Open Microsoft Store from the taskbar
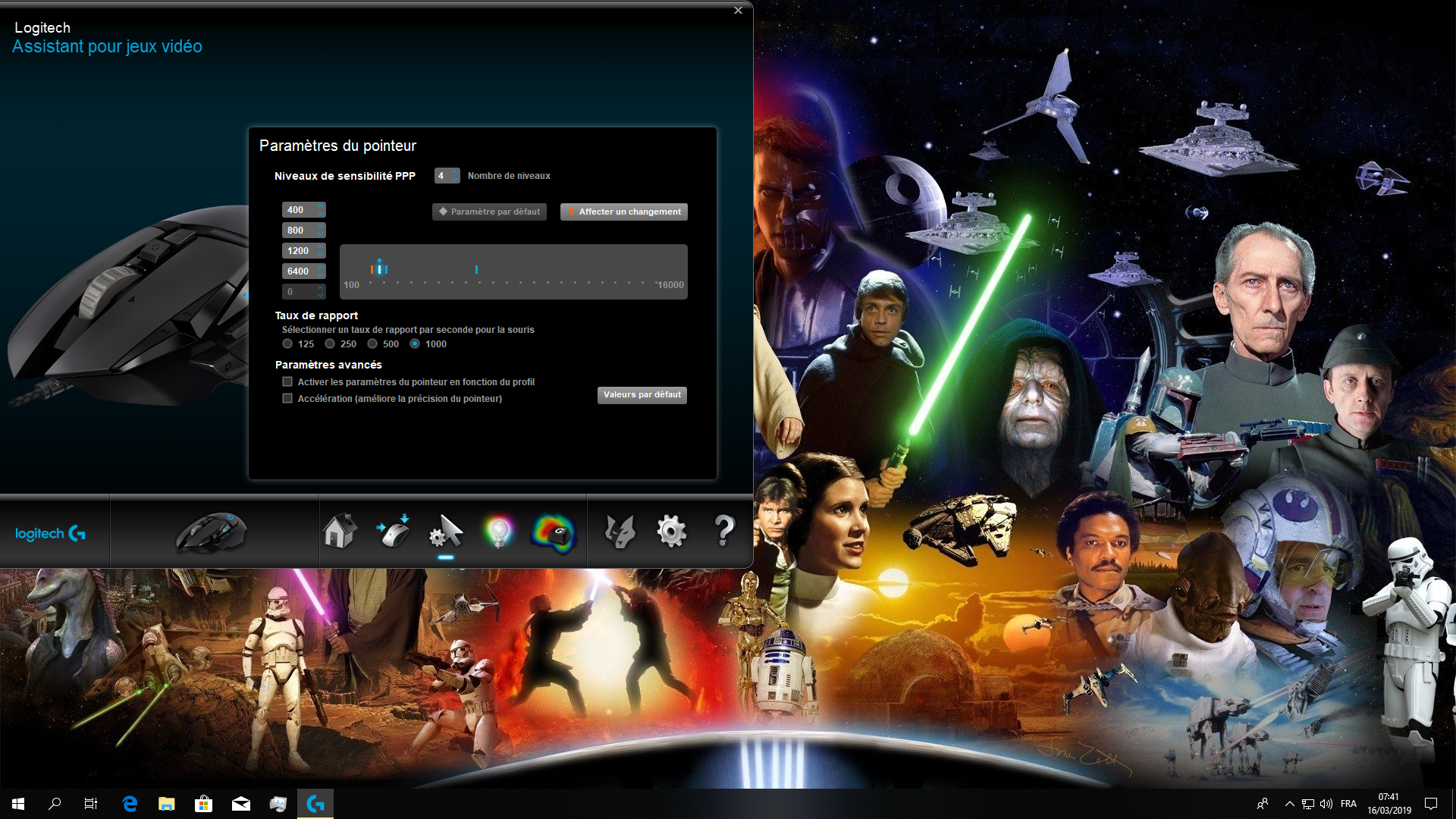Screen dimensions: 1456x819 203,804
